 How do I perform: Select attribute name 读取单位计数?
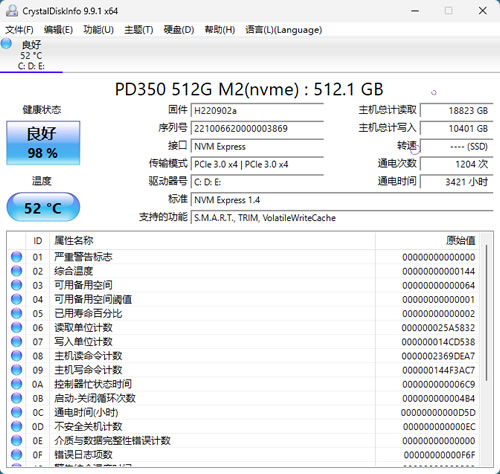83,328
